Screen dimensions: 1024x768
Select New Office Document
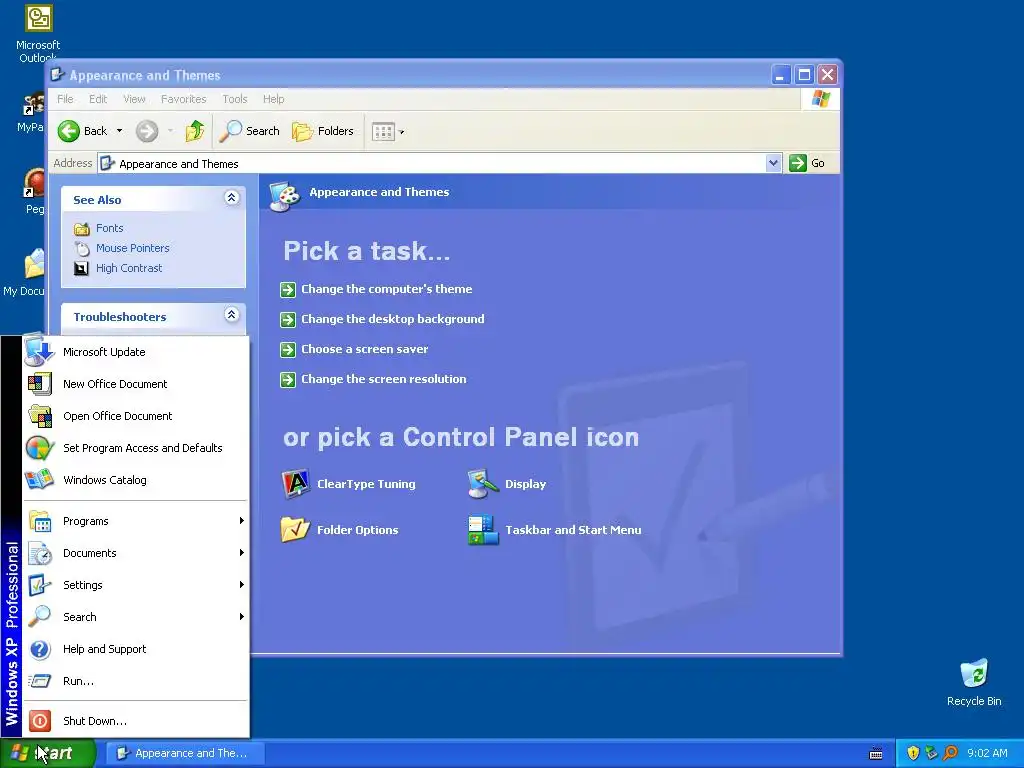tap(136, 384)
